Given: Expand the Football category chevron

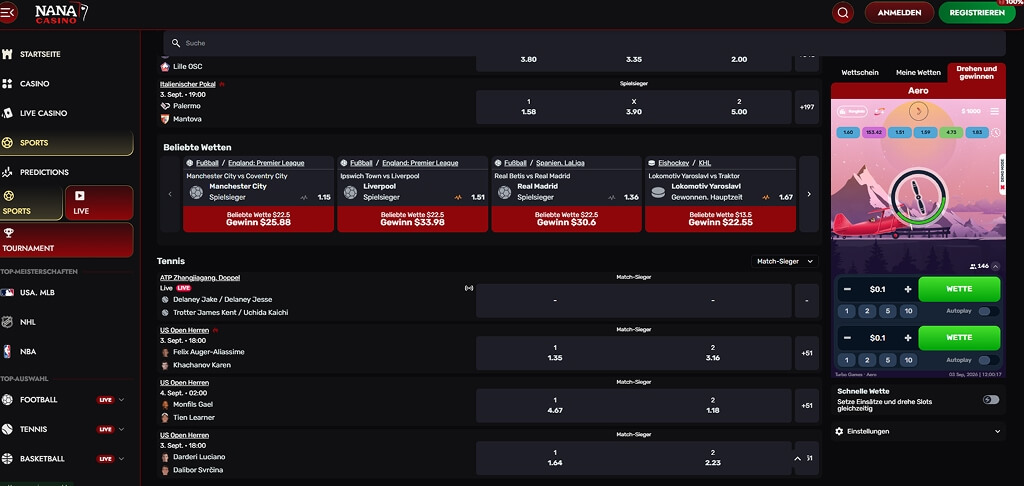Looking at the screenshot, I should point(121,400).
